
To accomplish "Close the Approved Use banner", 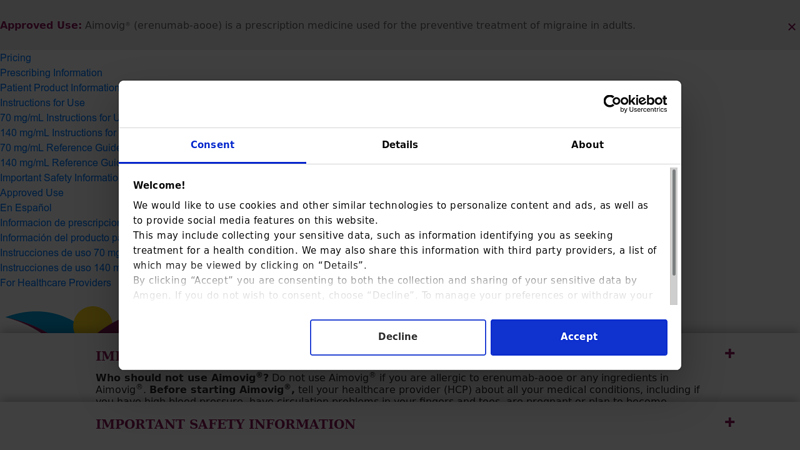I will pos(791,27).
